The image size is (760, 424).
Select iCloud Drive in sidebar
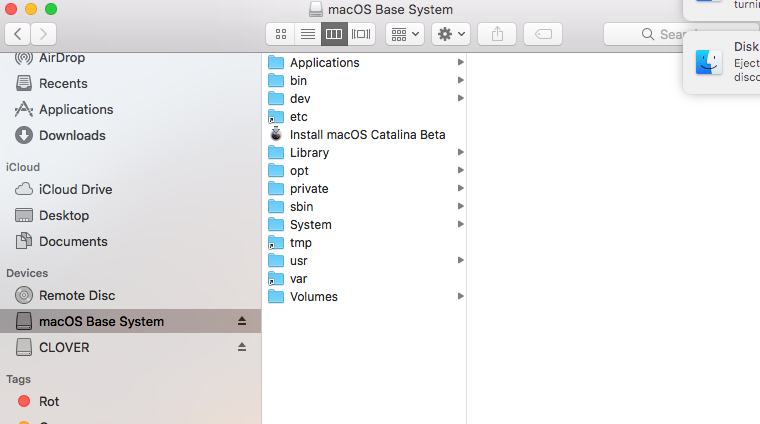[75, 189]
